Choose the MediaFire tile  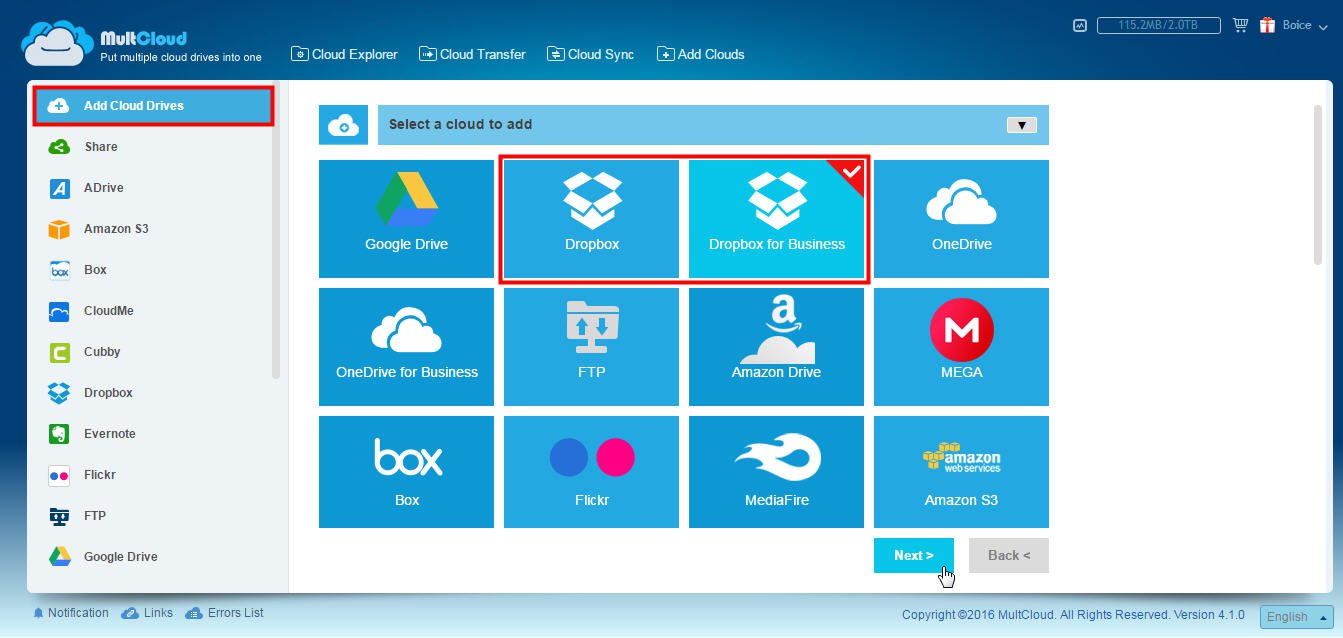tap(776, 472)
